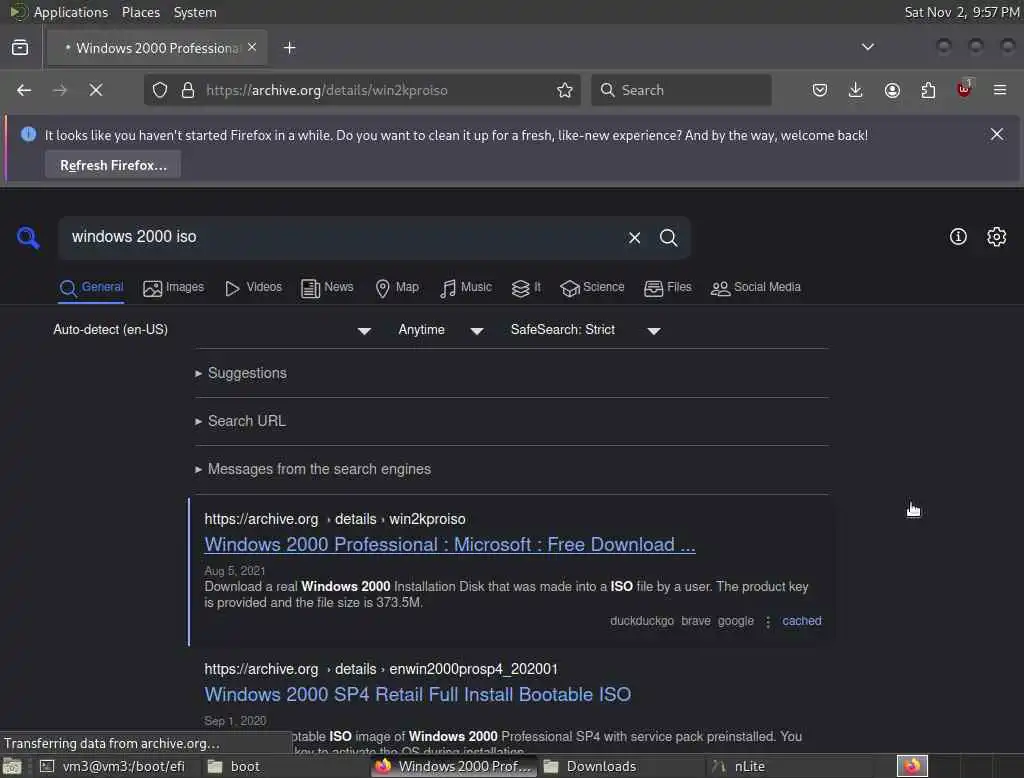Open the search preferences gear icon

pos(996,236)
